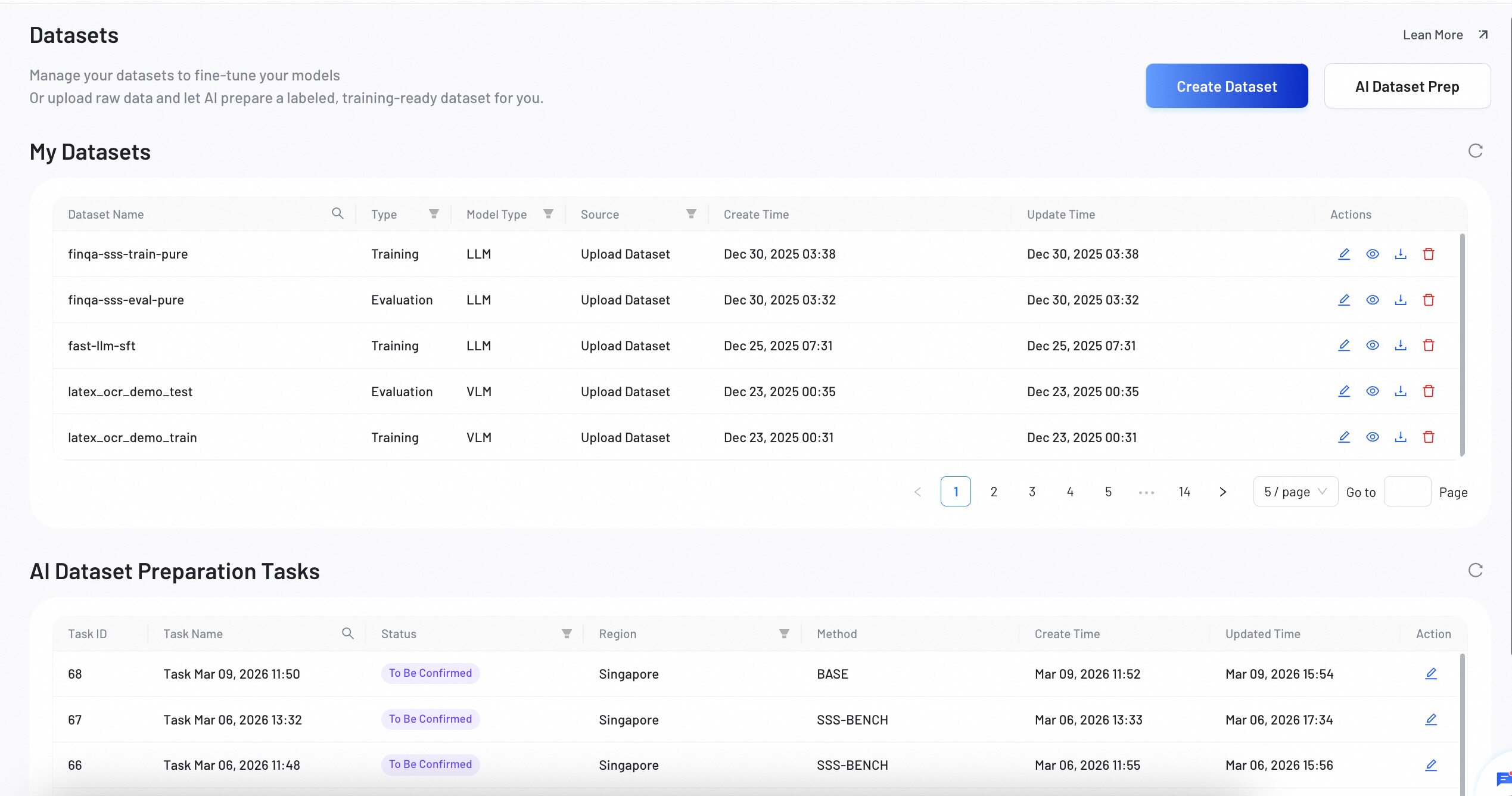
Task: Download the finqa-sss-train-pure dataset
Action: click(1401, 254)
